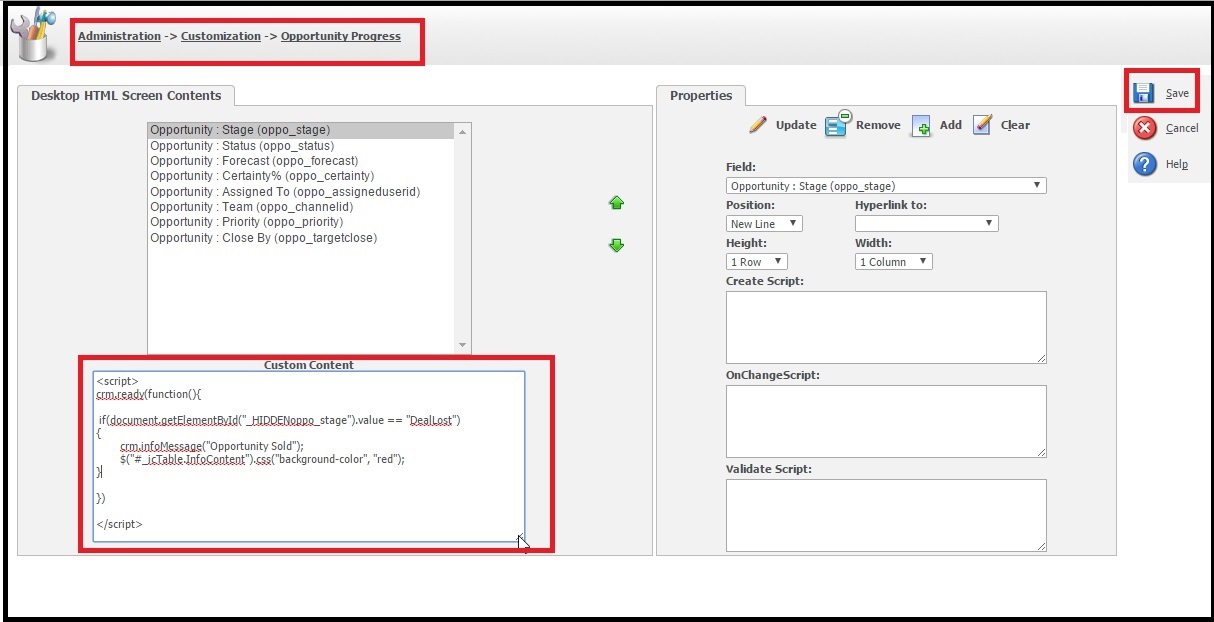This screenshot has width=1214, height=622.
Task: Select Opportunity : Forecast (oppo_forecast) in list
Action: [x=301, y=161]
